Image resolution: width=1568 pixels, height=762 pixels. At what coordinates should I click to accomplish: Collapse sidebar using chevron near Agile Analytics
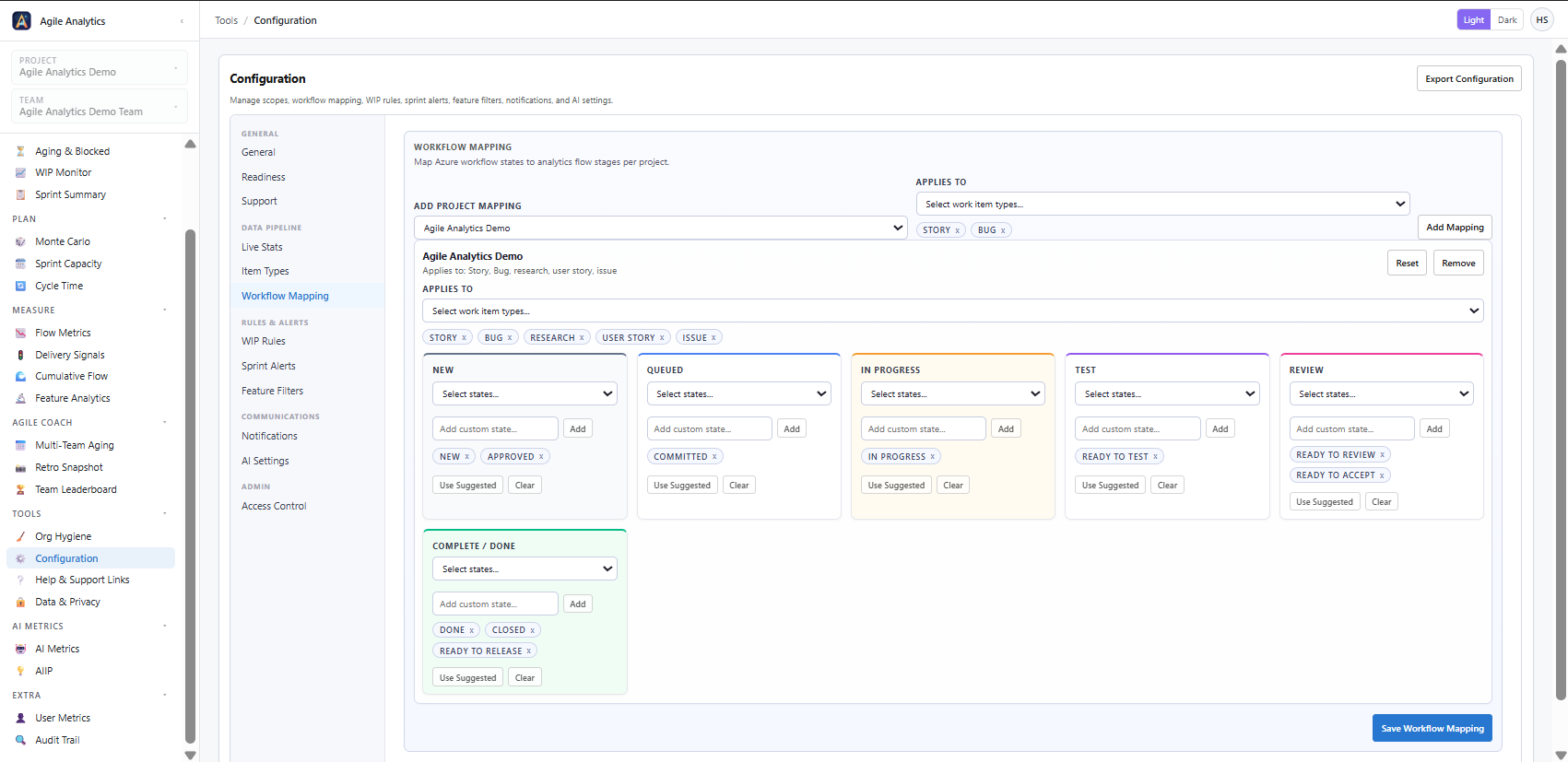tap(182, 21)
